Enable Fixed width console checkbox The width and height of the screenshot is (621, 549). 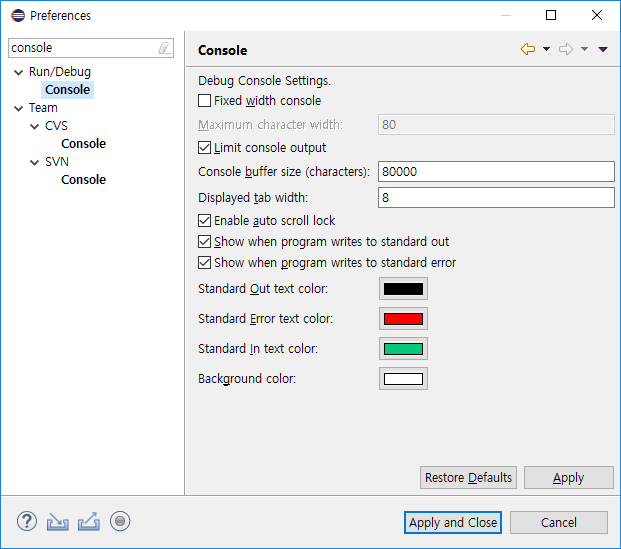click(x=204, y=101)
